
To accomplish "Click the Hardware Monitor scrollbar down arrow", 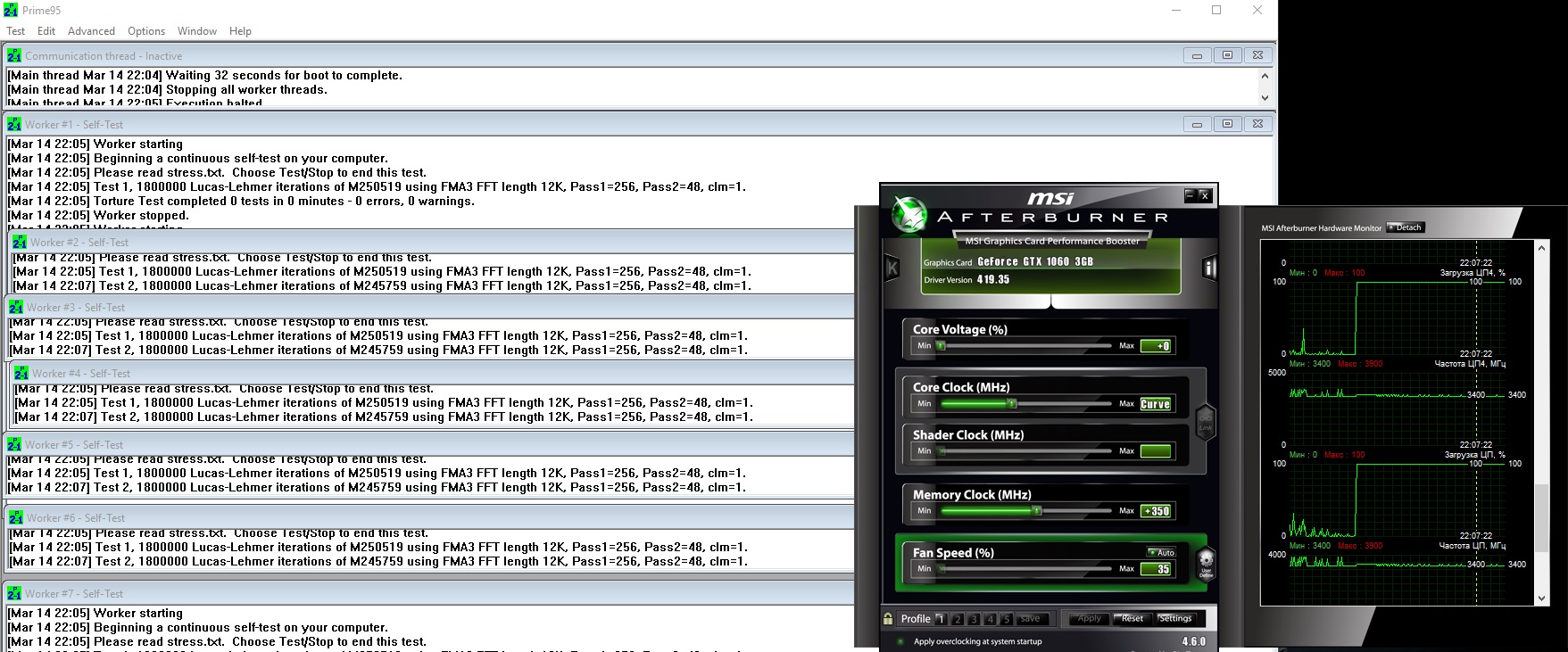I will coord(1542,598).
